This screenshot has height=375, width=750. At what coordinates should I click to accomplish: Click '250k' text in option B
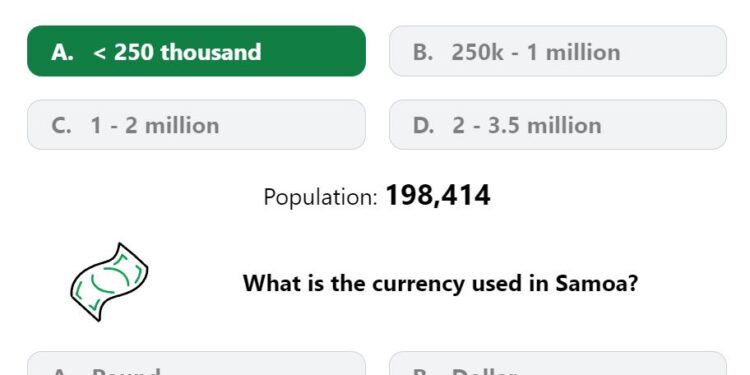click(x=477, y=52)
